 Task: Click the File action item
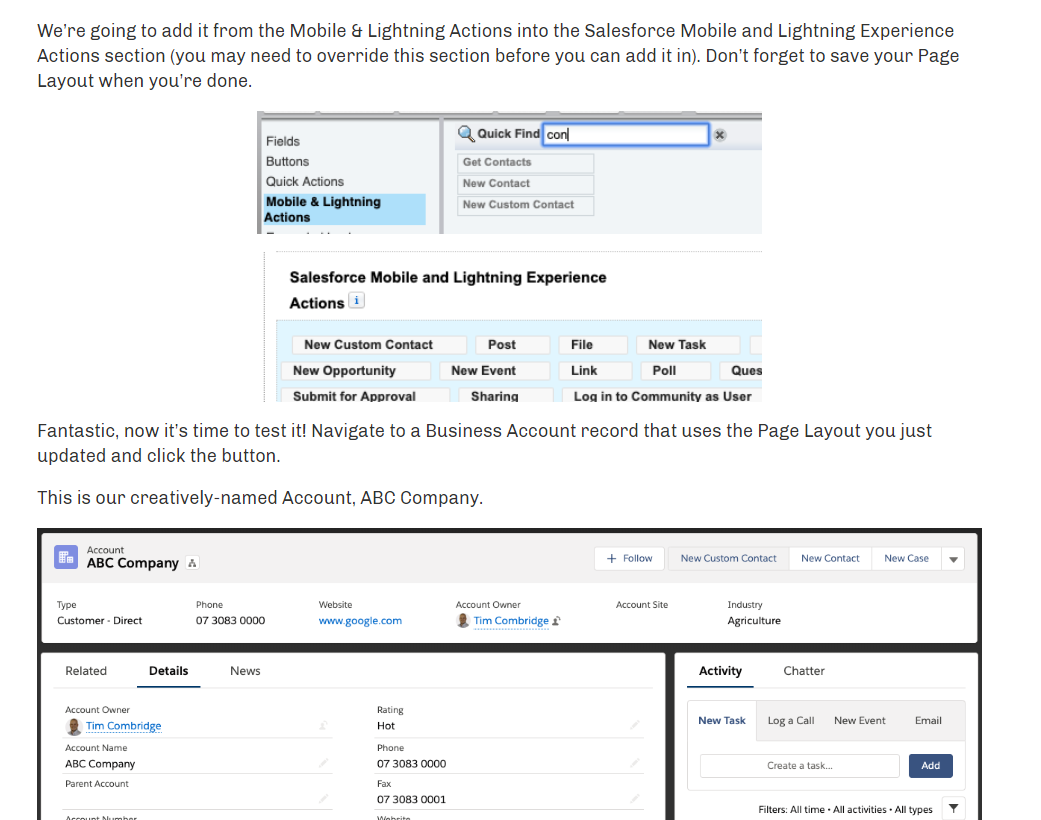[594, 345]
